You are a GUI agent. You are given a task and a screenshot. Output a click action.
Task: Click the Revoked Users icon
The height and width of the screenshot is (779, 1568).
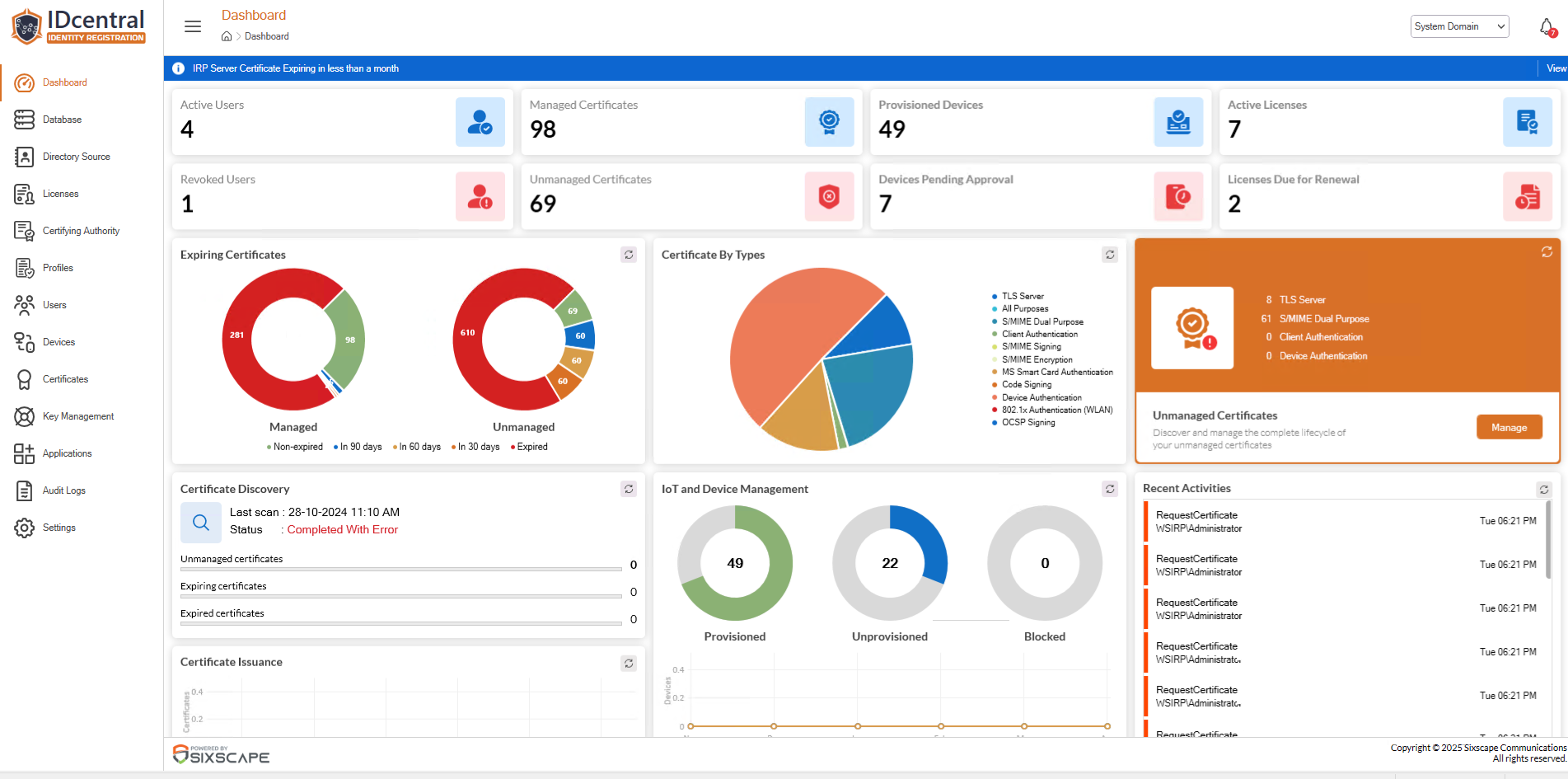[480, 197]
